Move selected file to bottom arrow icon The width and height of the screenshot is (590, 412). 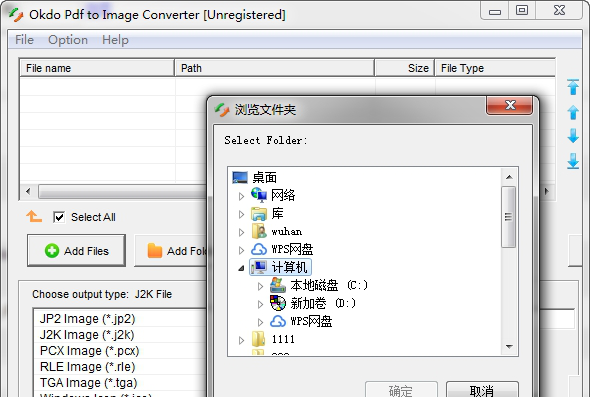573,161
